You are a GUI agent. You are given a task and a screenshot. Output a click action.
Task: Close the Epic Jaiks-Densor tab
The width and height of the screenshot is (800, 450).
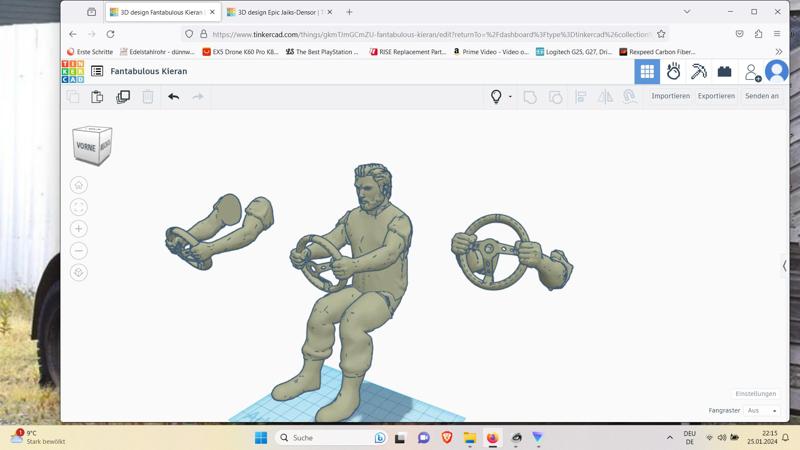(x=330, y=12)
